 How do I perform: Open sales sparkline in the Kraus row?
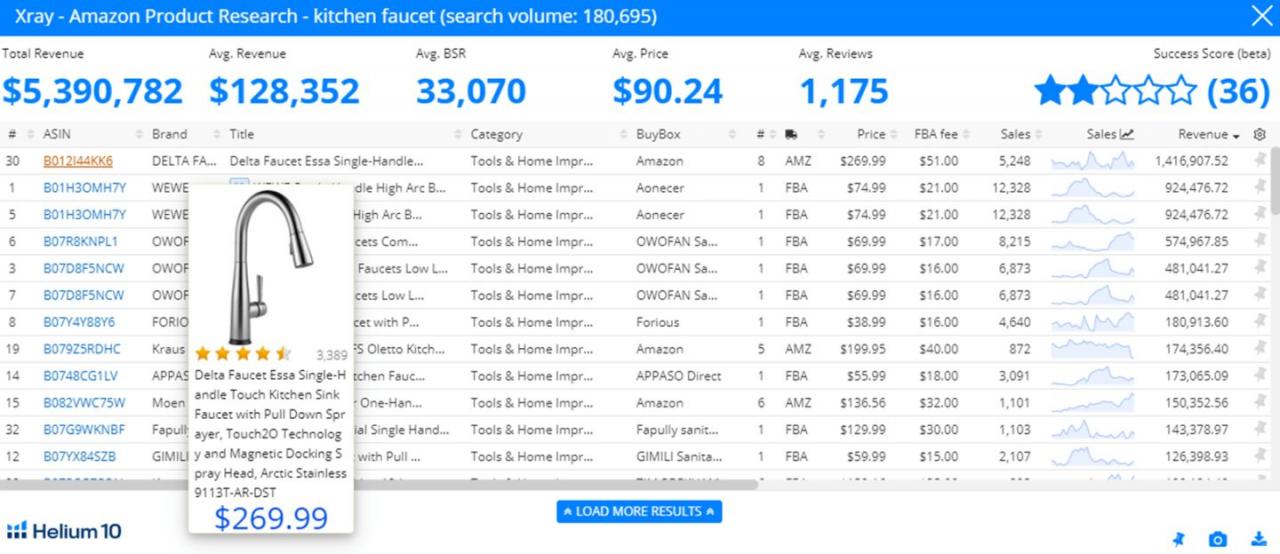(1092, 349)
